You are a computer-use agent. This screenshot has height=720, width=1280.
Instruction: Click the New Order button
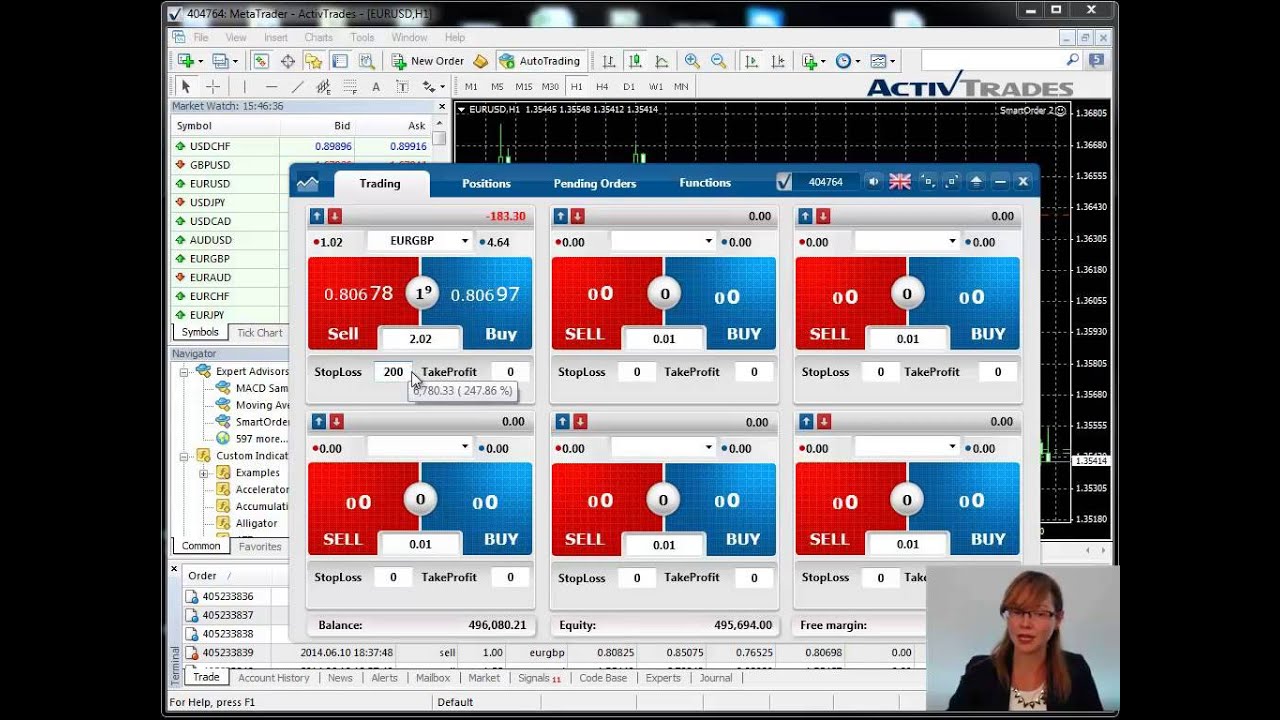point(427,61)
